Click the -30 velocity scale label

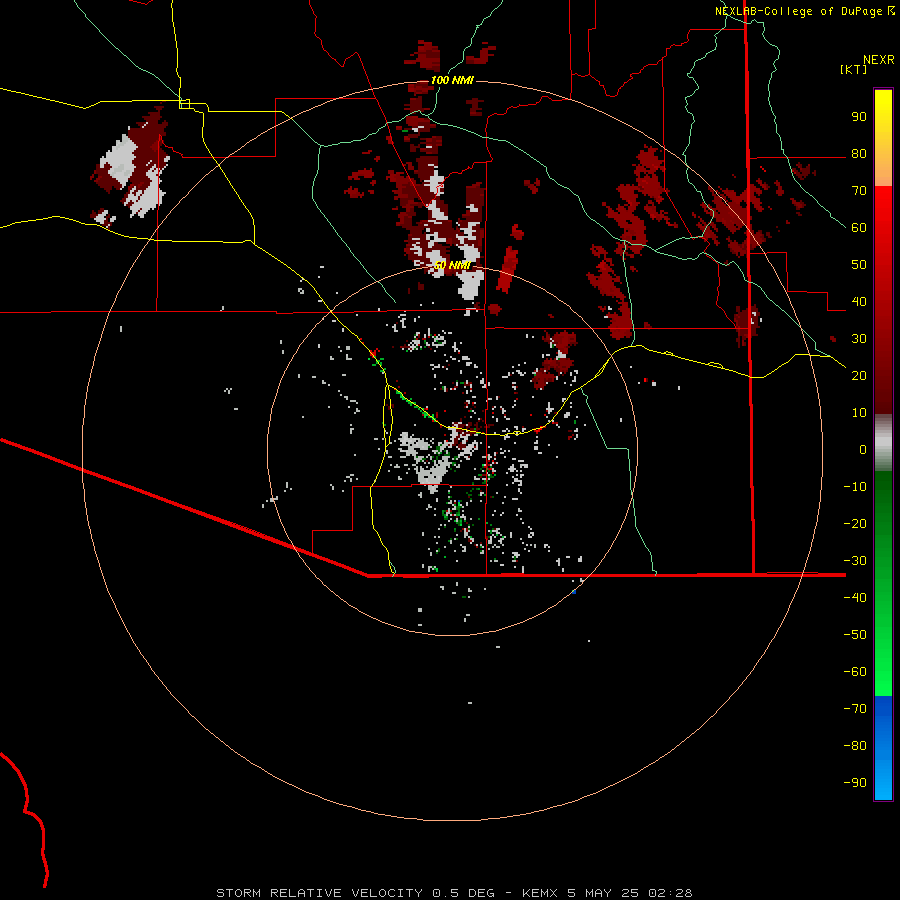click(855, 560)
